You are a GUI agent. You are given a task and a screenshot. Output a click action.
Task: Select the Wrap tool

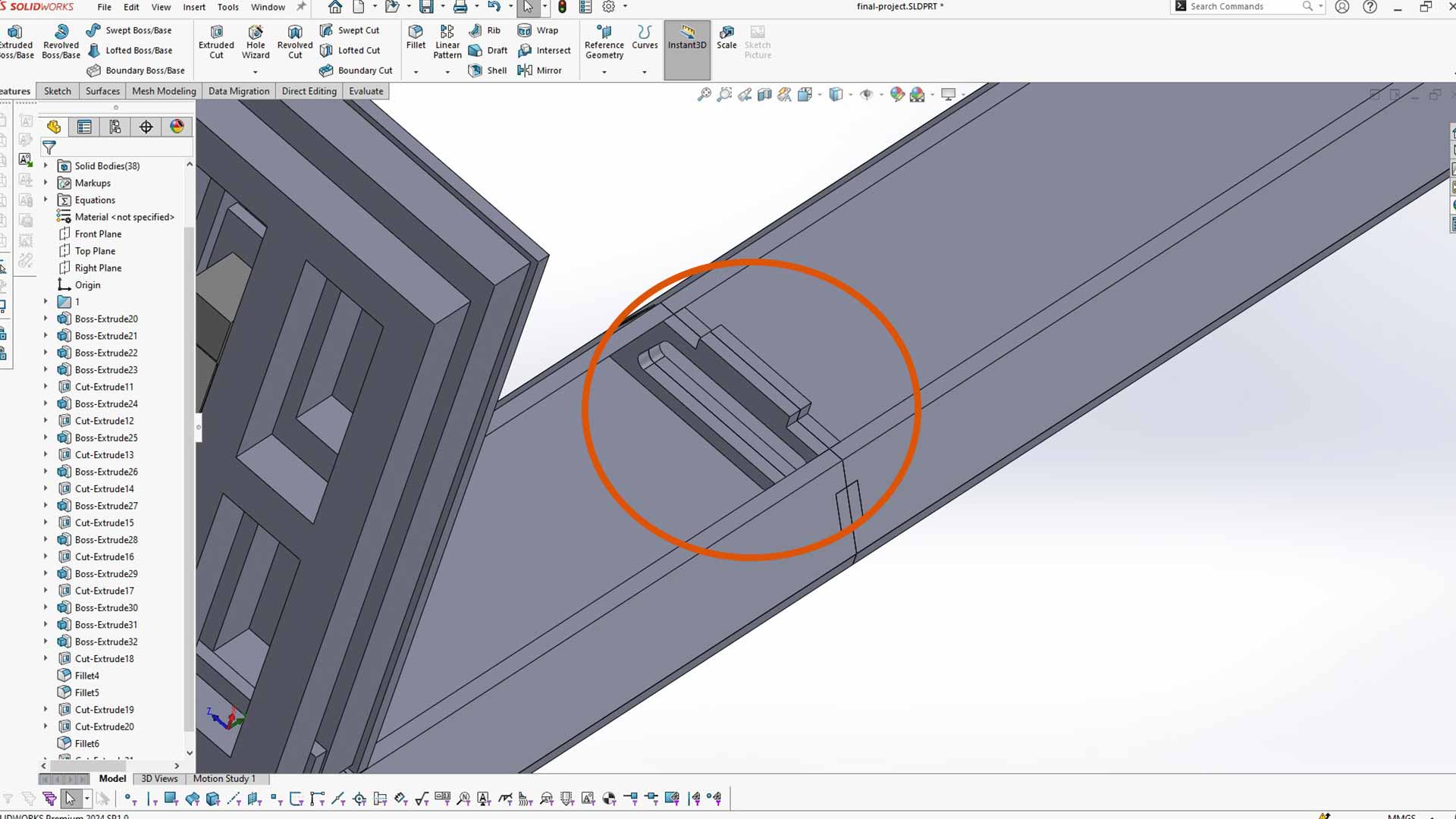tap(538, 30)
